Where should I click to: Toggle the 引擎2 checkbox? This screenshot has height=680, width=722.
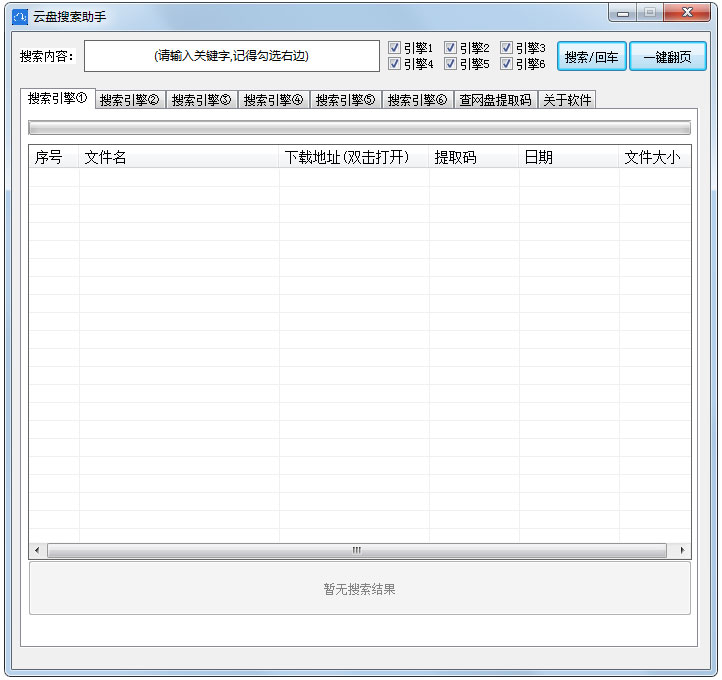pos(450,47)
